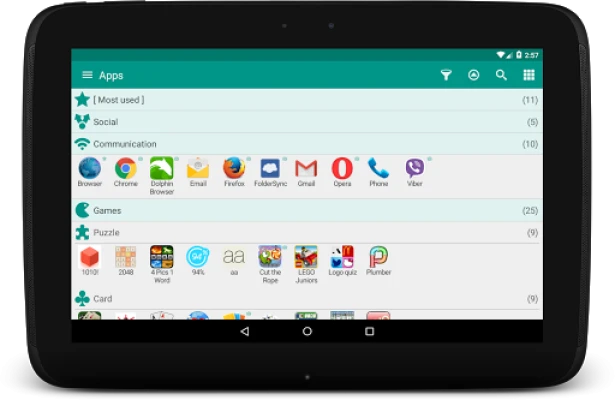Image resolution: width=615 pixels, height=400 pixels.
Task: Launch the 2048 game
Action: click(126, 260)
